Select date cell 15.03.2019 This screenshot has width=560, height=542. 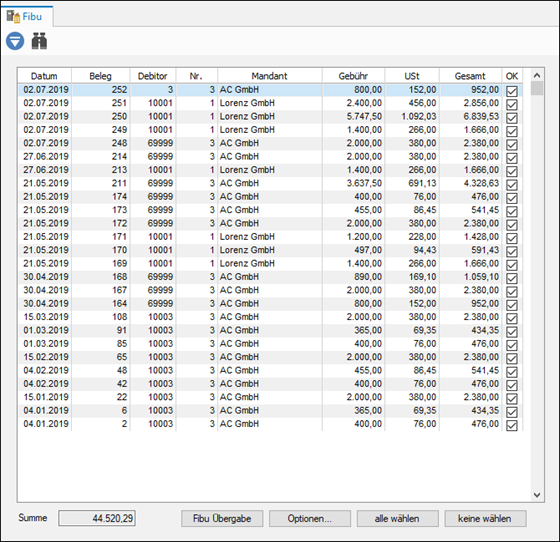(x=46, y=317)
